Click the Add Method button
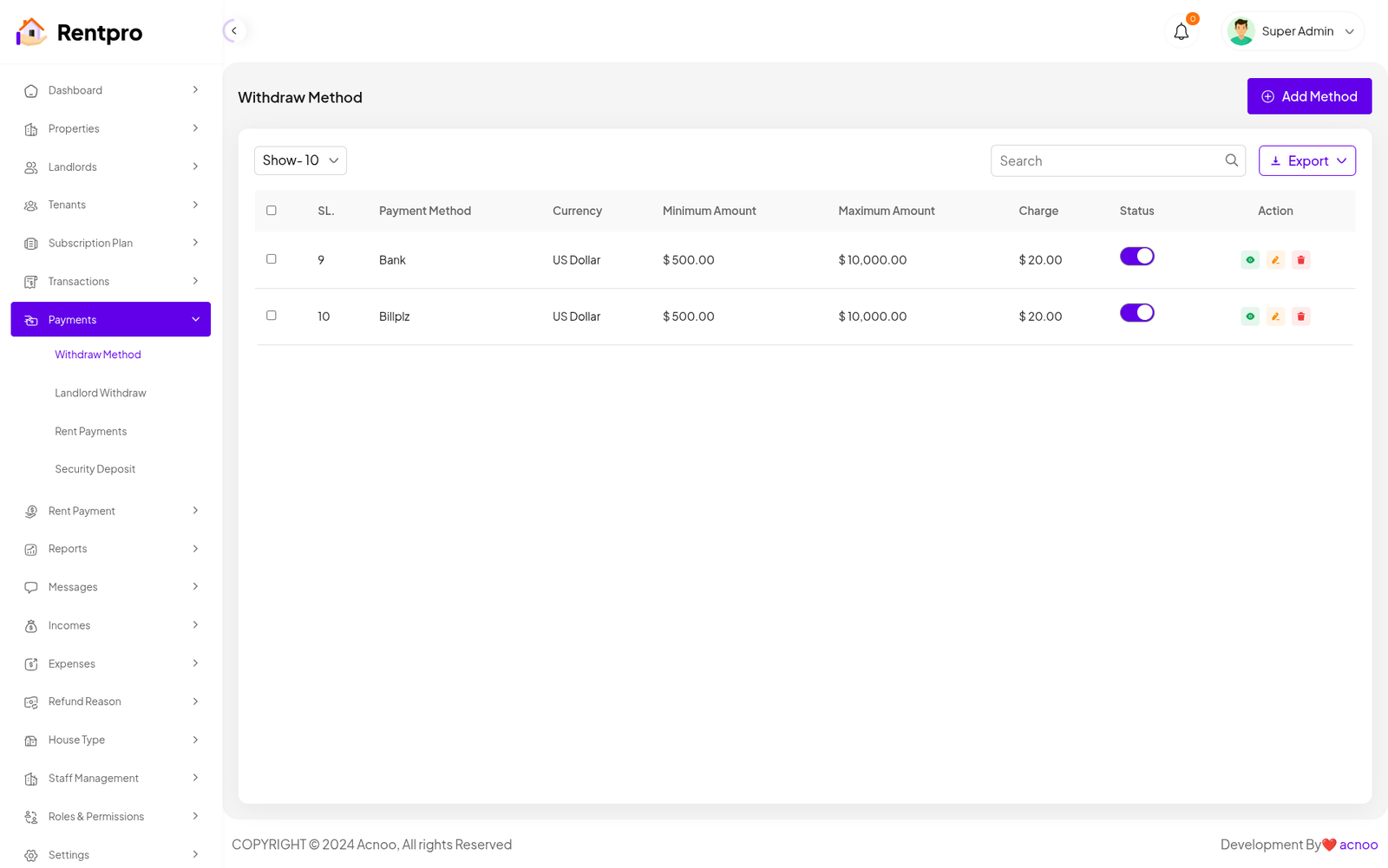 click(1309, 96)
